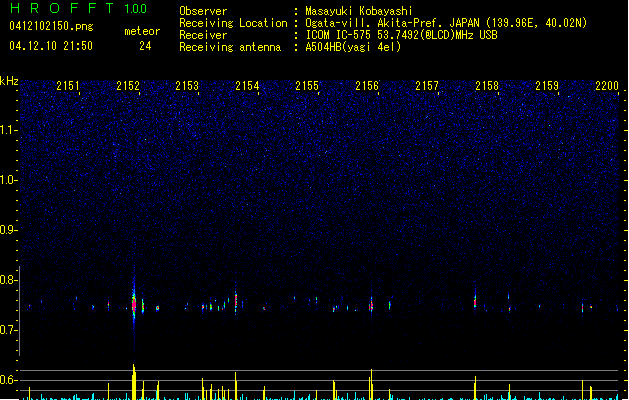Click the 2200 time axis marker
The width and height of the screenshot is (629, 400).
click(x=607, y=86)
